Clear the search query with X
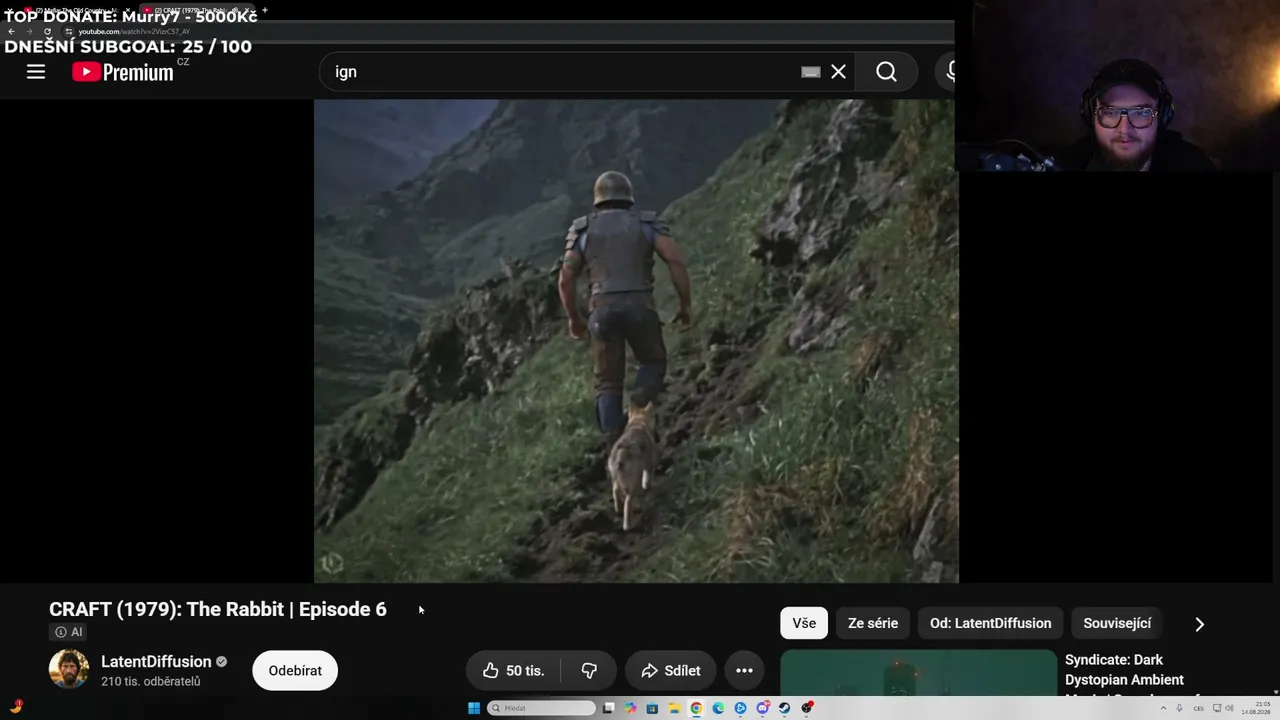Viewport: 1280px width, 720px height. tap(838, 72)
